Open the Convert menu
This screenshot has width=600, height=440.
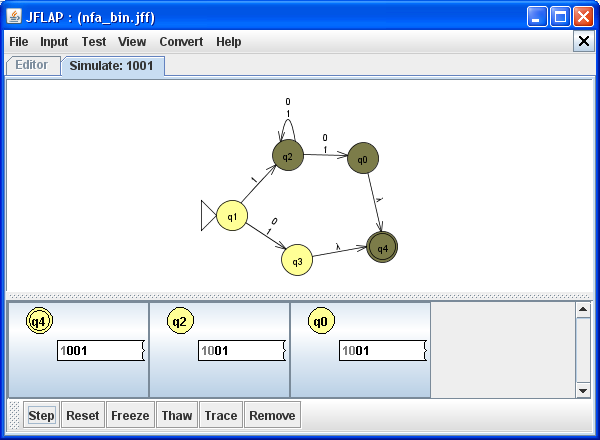(x=181, y=42)
